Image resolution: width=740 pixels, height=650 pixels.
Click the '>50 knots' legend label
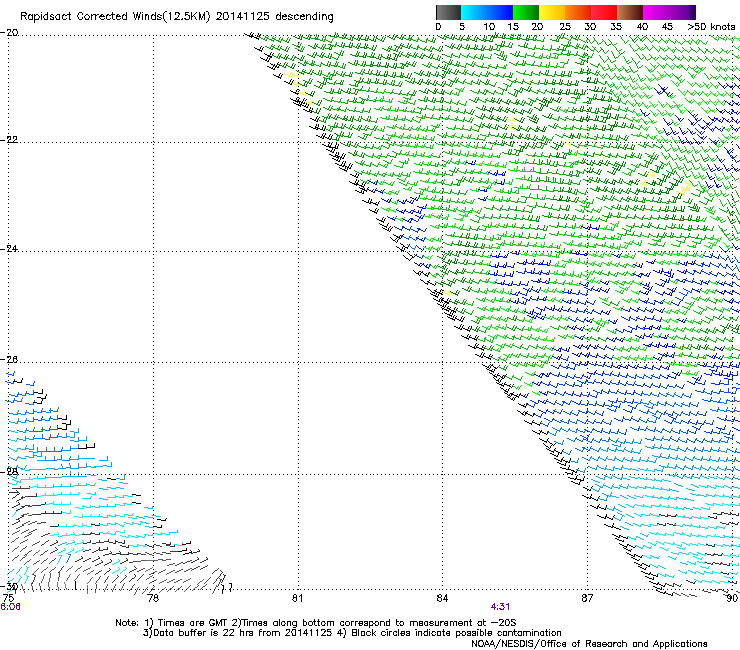coord(711,27)
